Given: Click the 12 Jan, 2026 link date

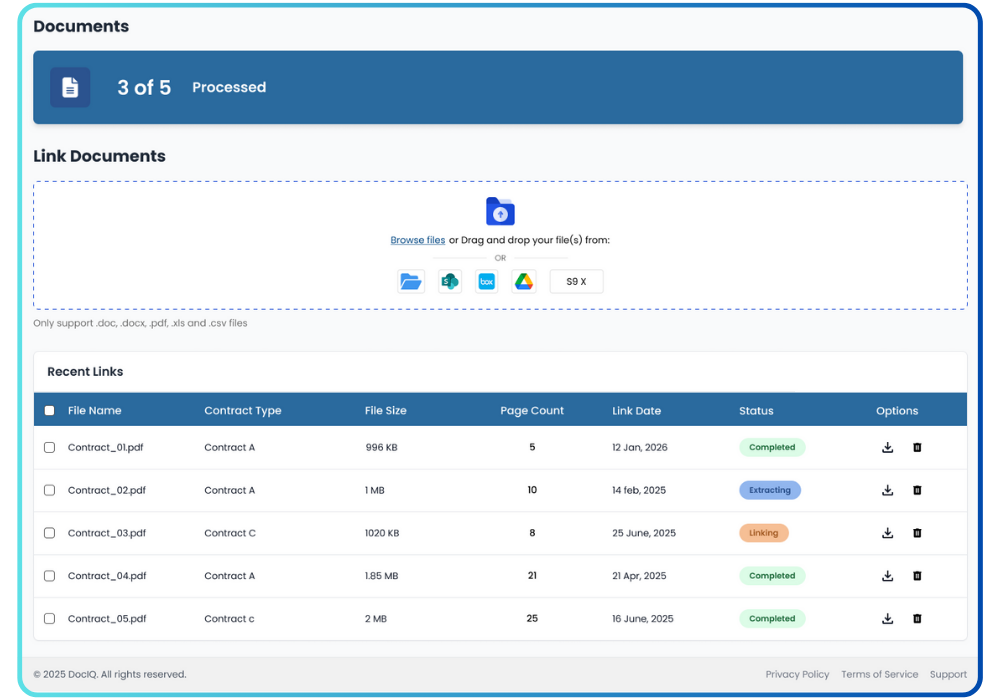Looking at the screenshot, I should (640, 448).
